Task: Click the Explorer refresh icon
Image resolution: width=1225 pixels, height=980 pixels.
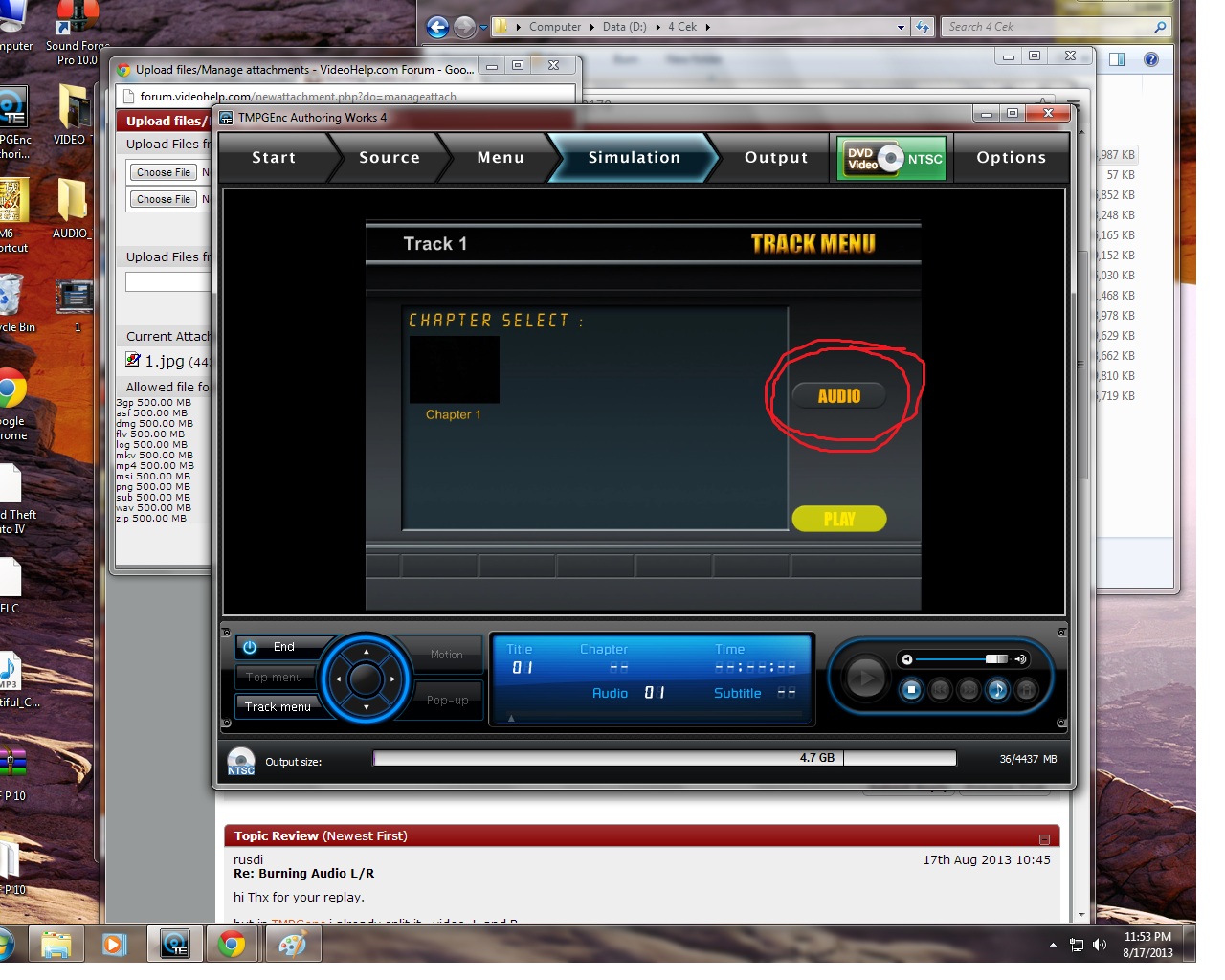Action: [923, 27]
